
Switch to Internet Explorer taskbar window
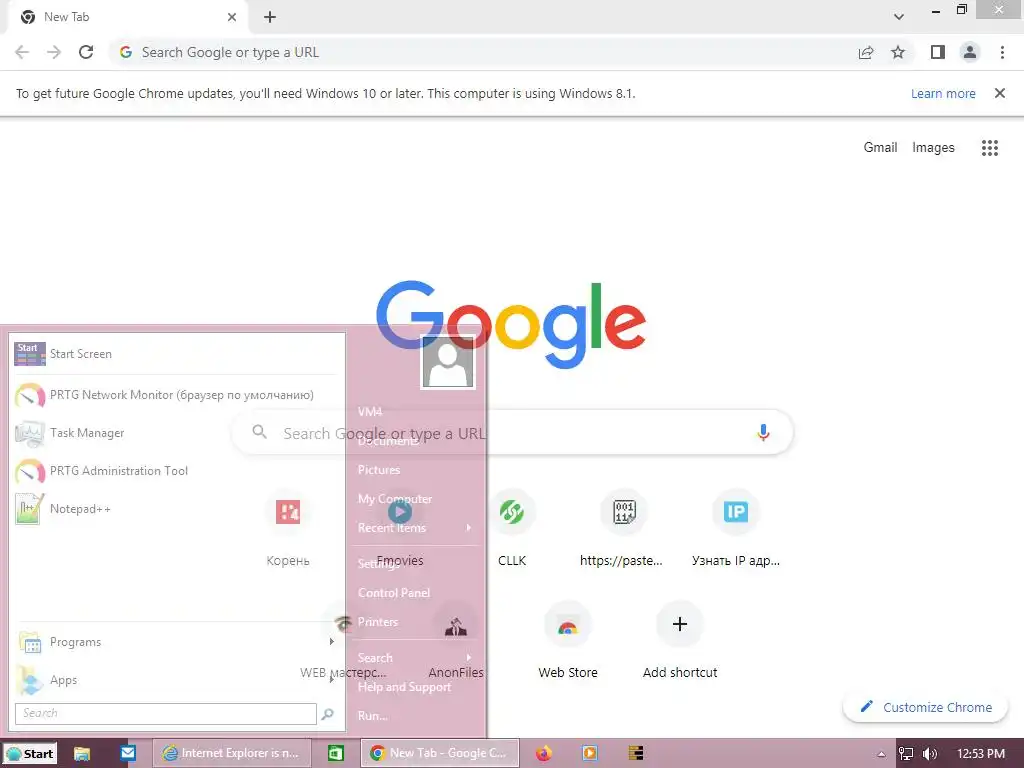[x=230, y=754]
